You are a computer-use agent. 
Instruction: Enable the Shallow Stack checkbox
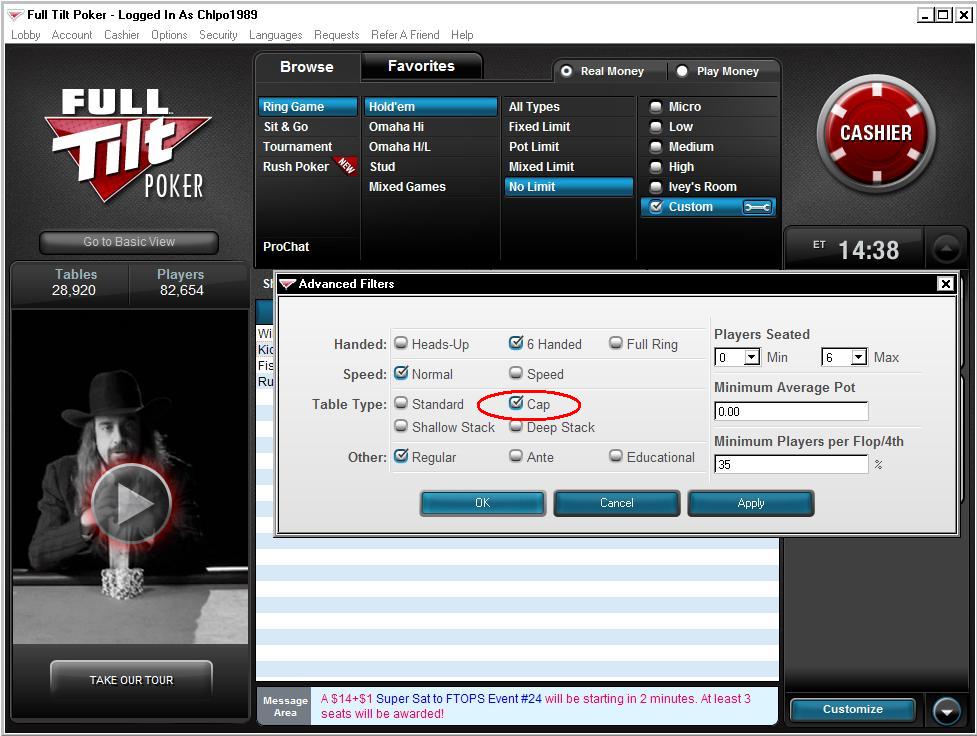401,426
